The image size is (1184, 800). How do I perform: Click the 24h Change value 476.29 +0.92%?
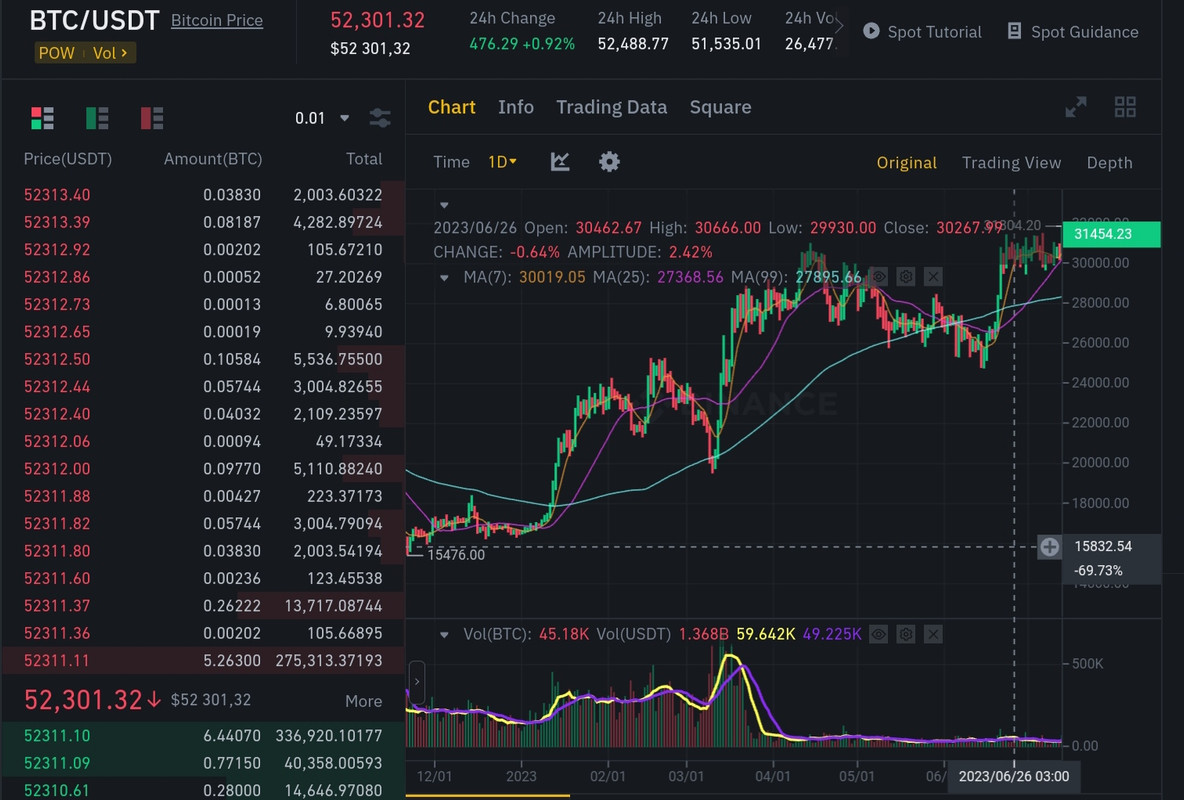click(x=522, y=44)
